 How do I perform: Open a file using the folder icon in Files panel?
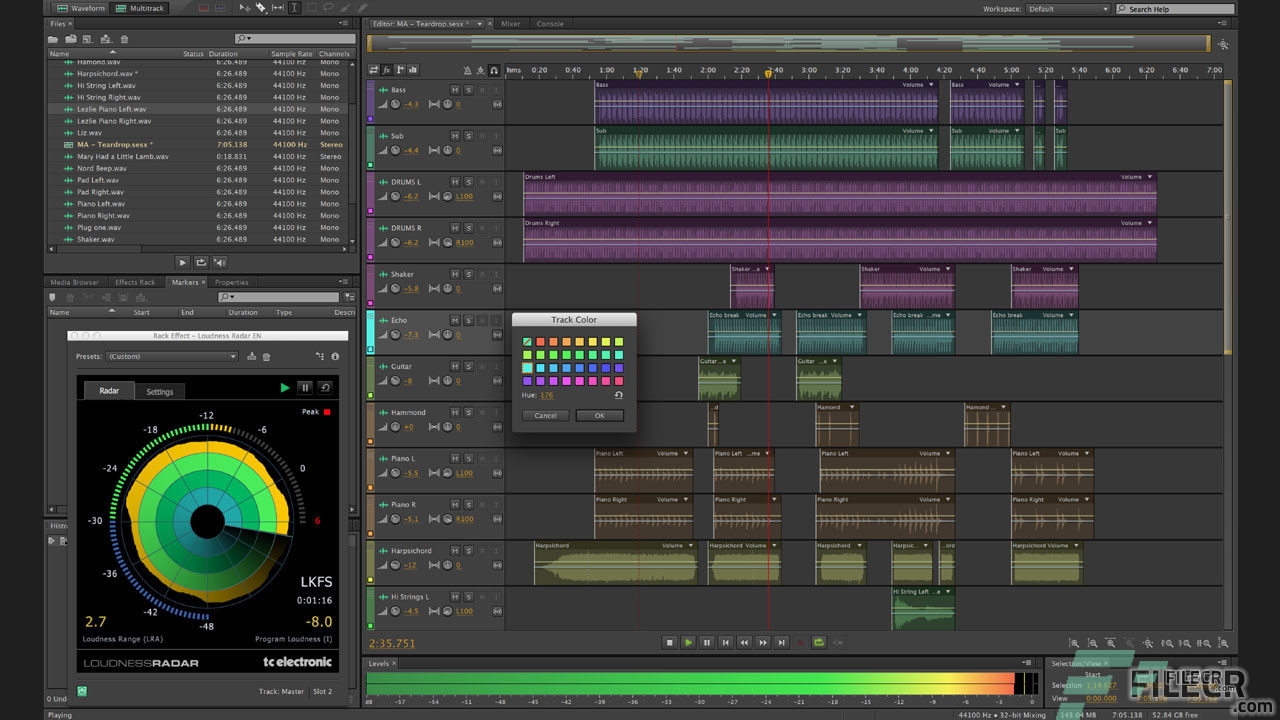click(53, 38)
